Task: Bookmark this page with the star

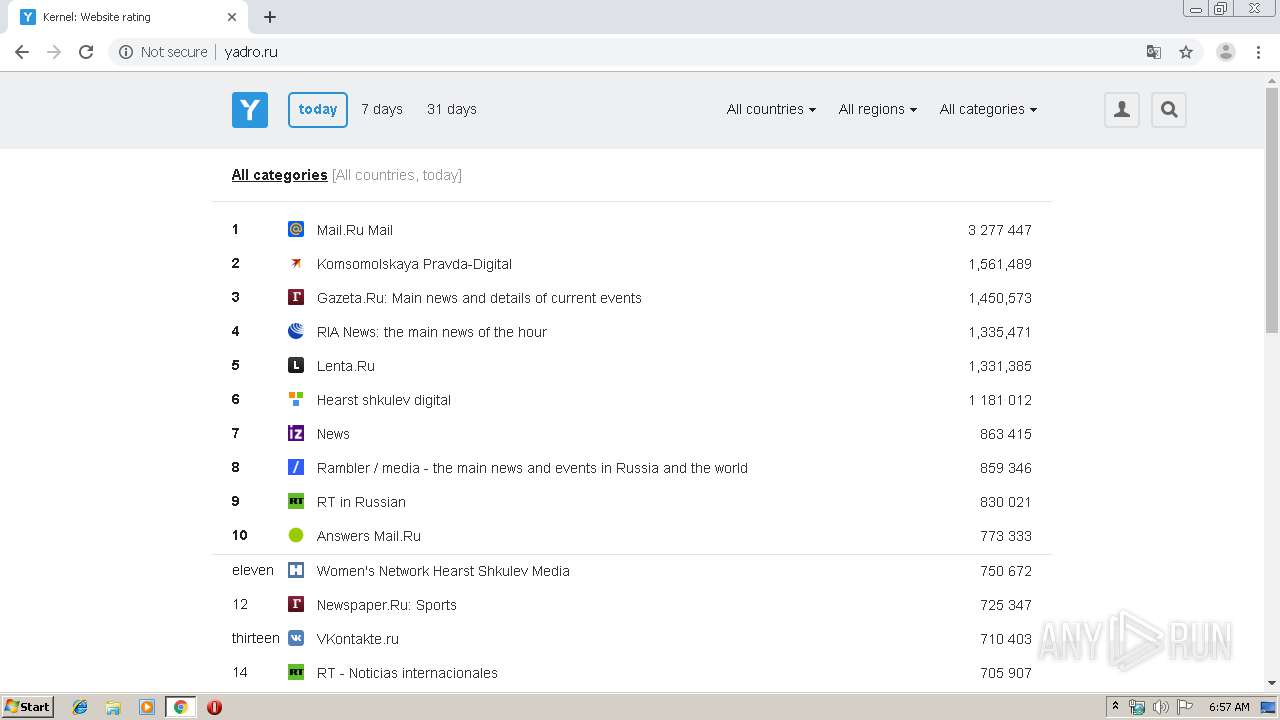Action: [1186, 52]
